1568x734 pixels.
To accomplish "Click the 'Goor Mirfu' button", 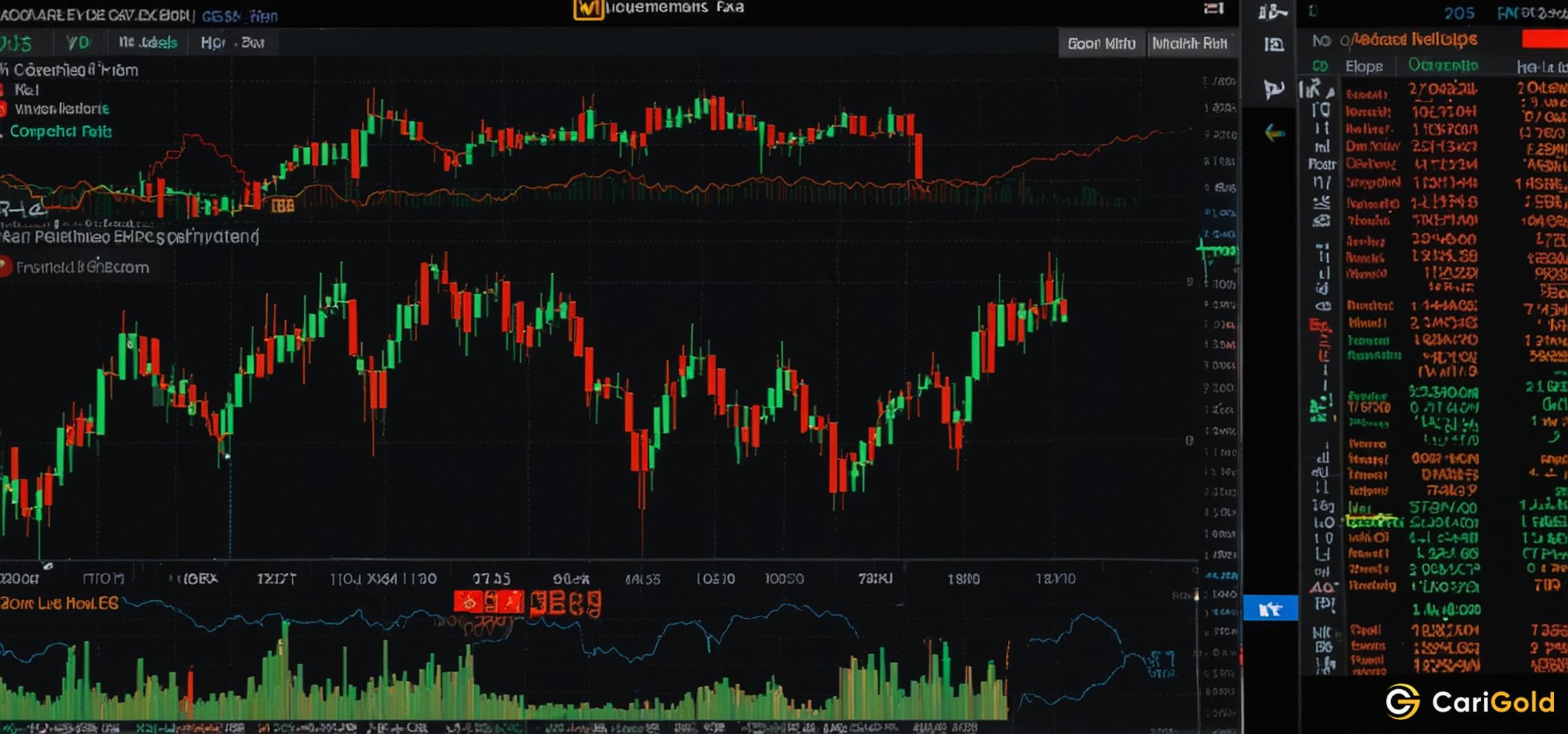I will click(1101, 43).
